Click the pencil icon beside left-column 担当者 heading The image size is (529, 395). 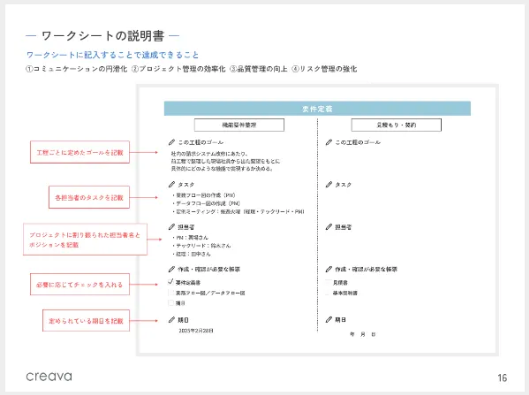[x=171, y=227]
